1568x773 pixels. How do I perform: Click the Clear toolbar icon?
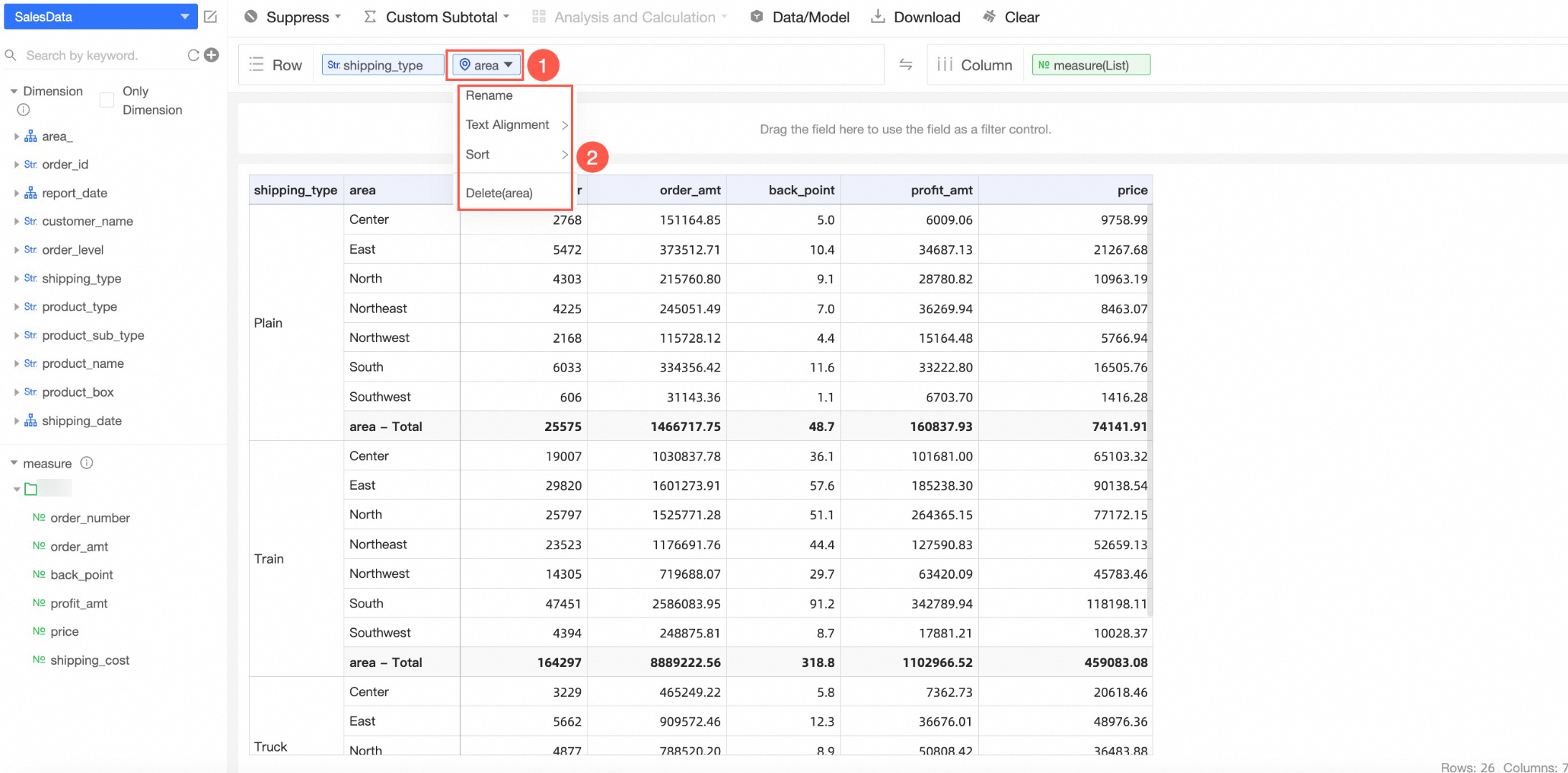click(989, 16)
